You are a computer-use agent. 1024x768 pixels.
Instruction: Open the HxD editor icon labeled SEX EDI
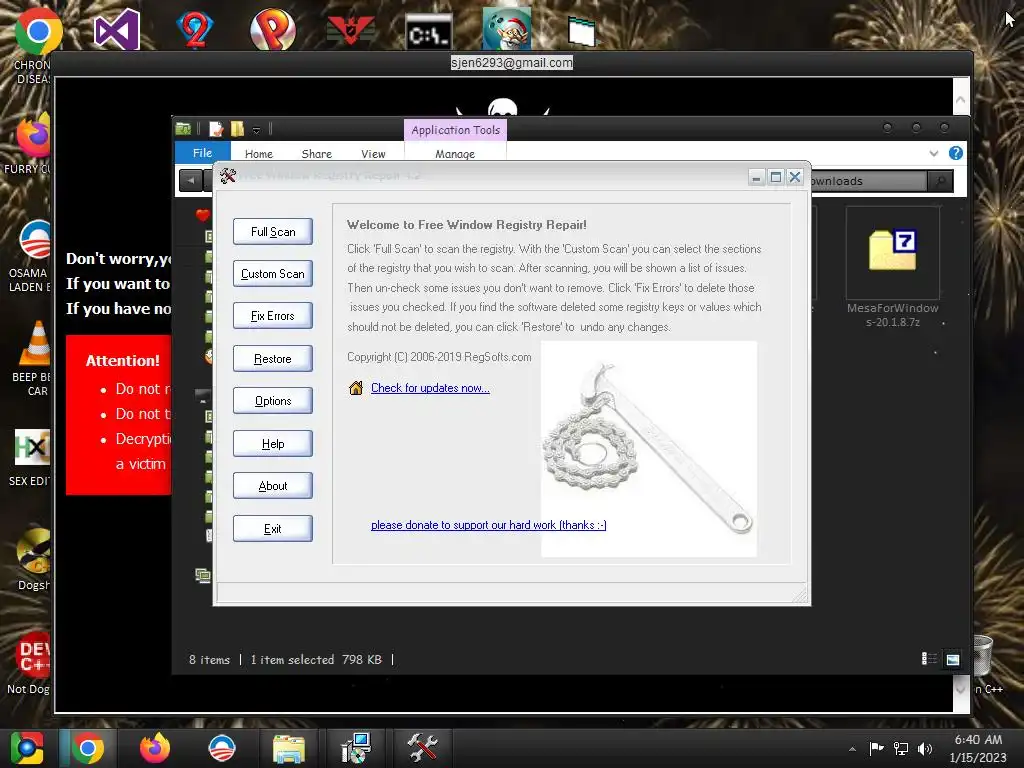[x=32, y=447]
